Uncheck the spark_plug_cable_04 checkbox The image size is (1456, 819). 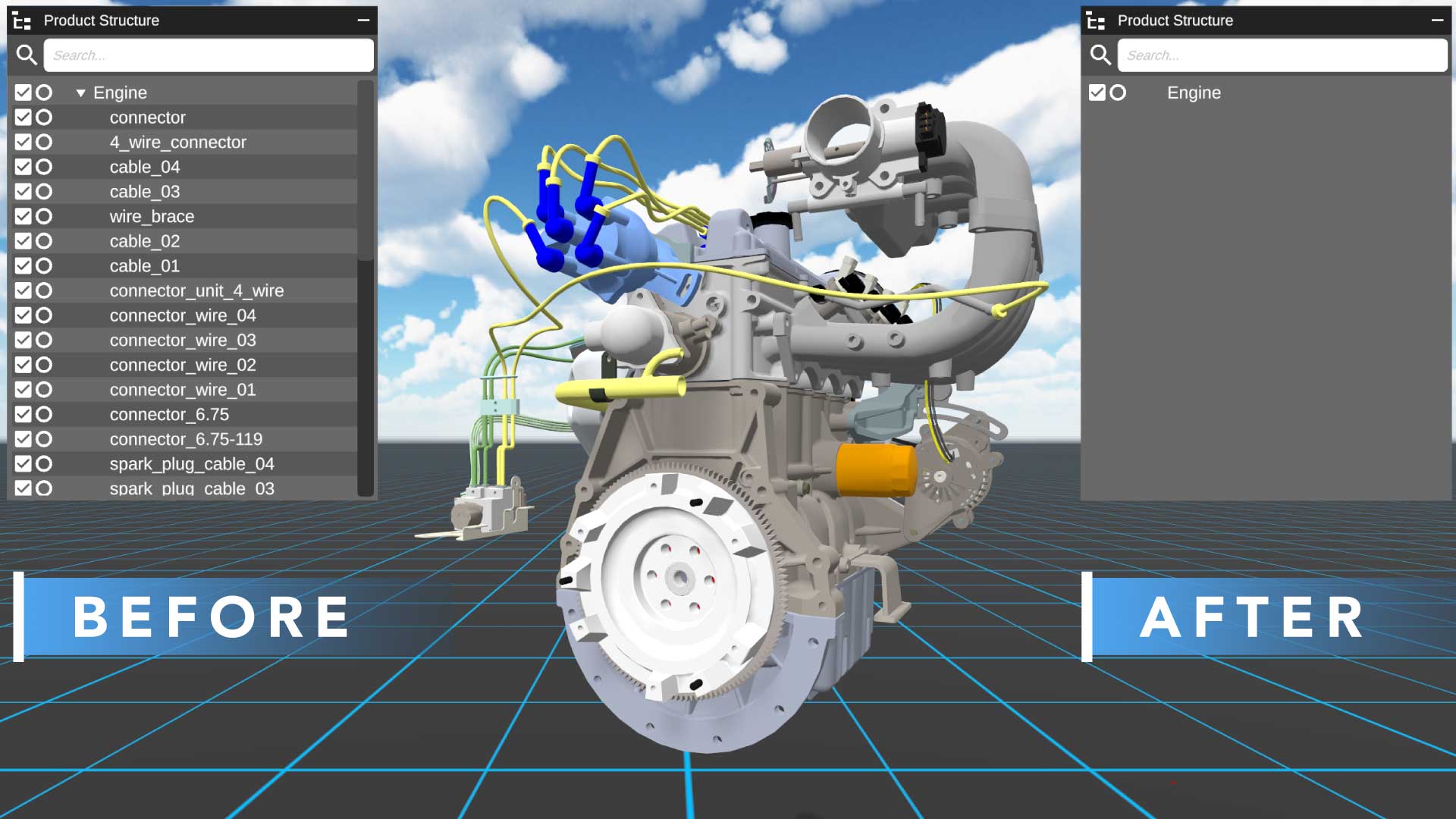pos(23,464)
